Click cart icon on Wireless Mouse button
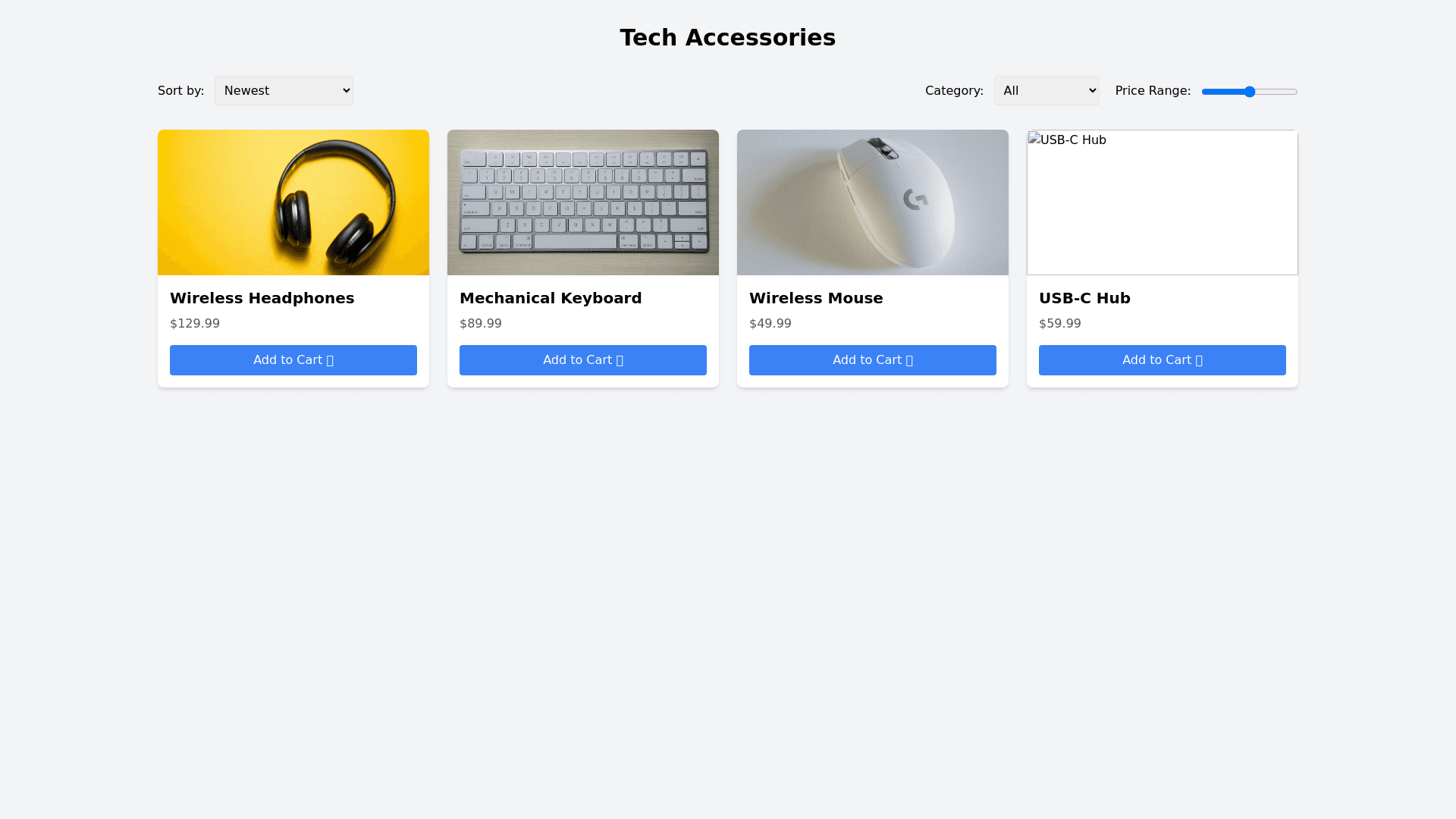 pos(909,361)
